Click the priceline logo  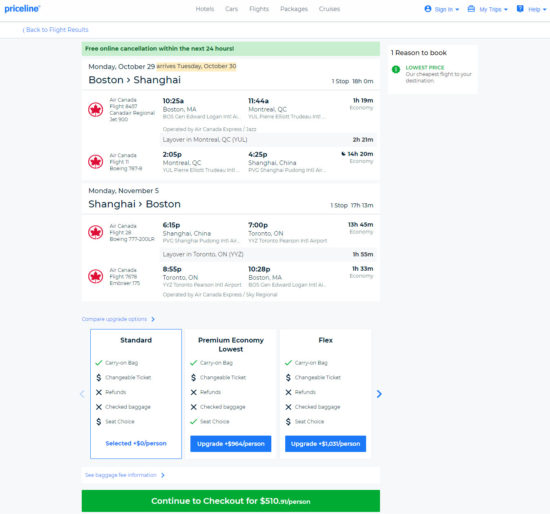tap(22, 9)
